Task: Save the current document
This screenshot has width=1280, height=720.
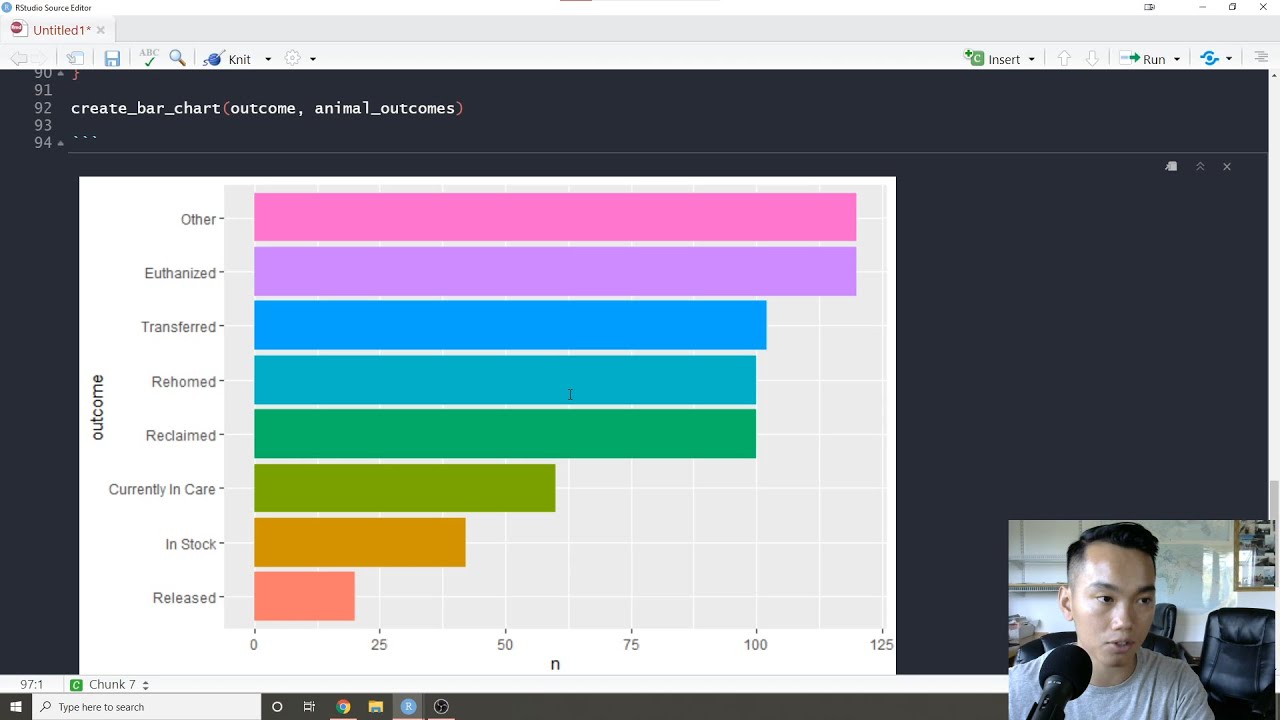Action: [x=112, y=59]
